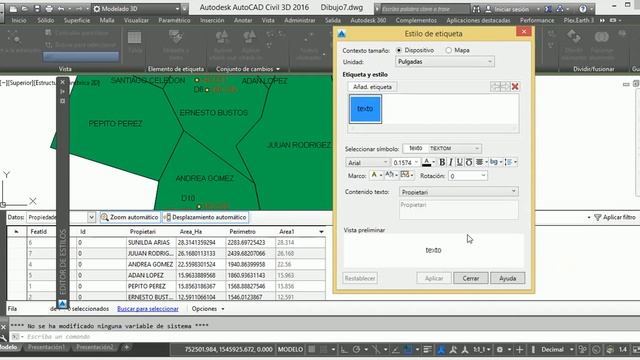The height and width of the screenshot is (360, 640).
Task: Select the blue texto label thumbnail
Action: click(365, 109)
